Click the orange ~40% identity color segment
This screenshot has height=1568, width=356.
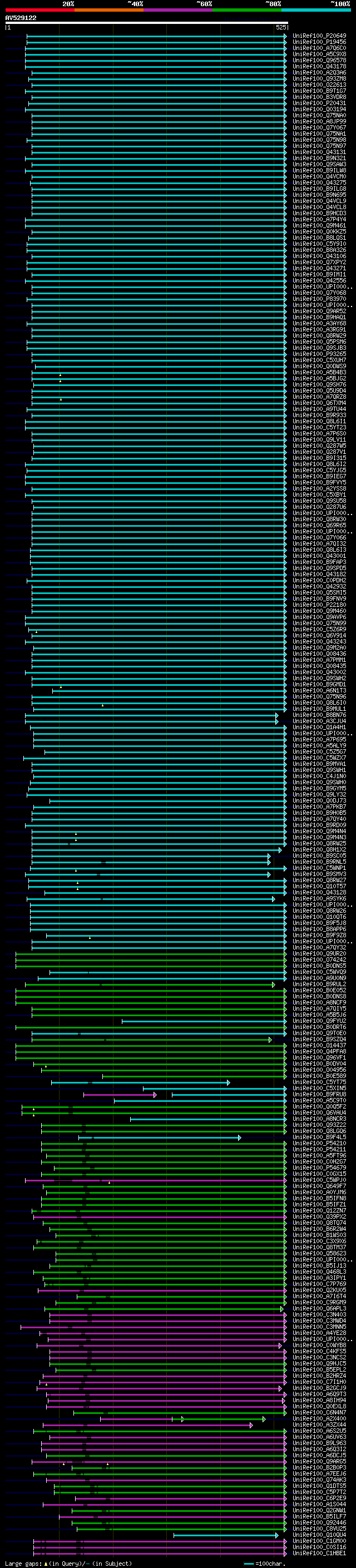[109, 11]
